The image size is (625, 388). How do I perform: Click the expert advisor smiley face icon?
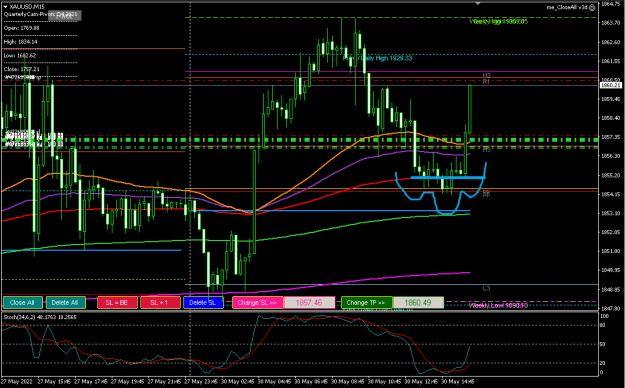tap(592, 7)
